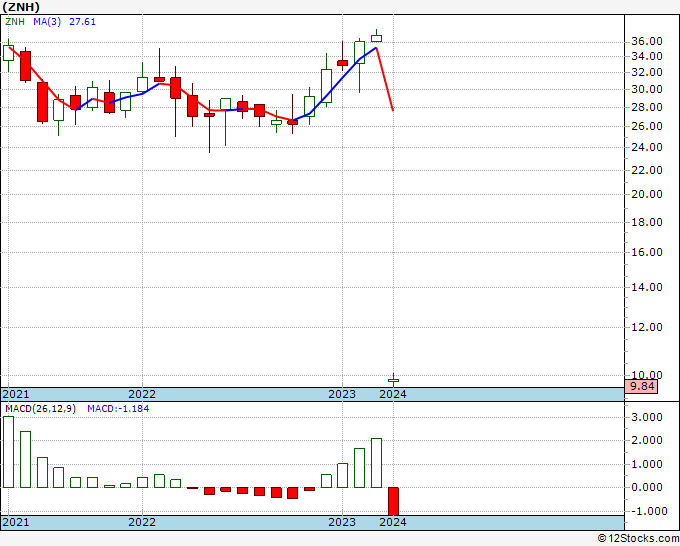This screenshot has height=546, width=680.
Task: Select 2021 on the MACD time axis
Action: click(x=16, y=522)
